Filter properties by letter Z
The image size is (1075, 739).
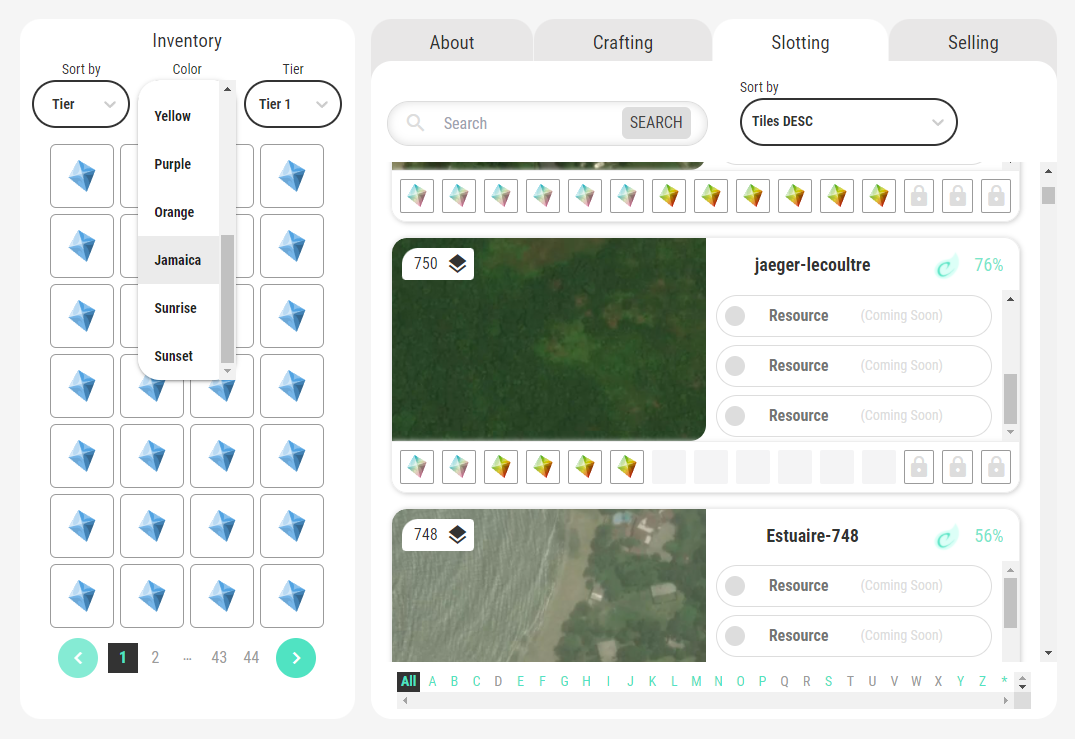[982, 681]
